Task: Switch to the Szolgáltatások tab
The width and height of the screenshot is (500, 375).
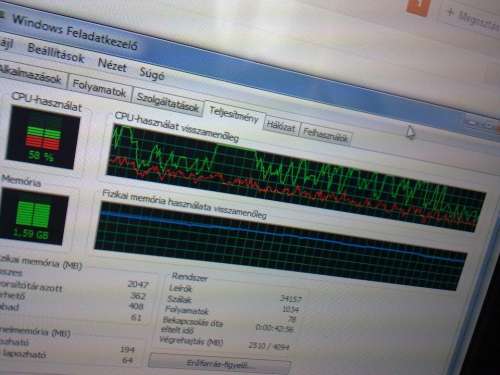Action: [168, 102]
